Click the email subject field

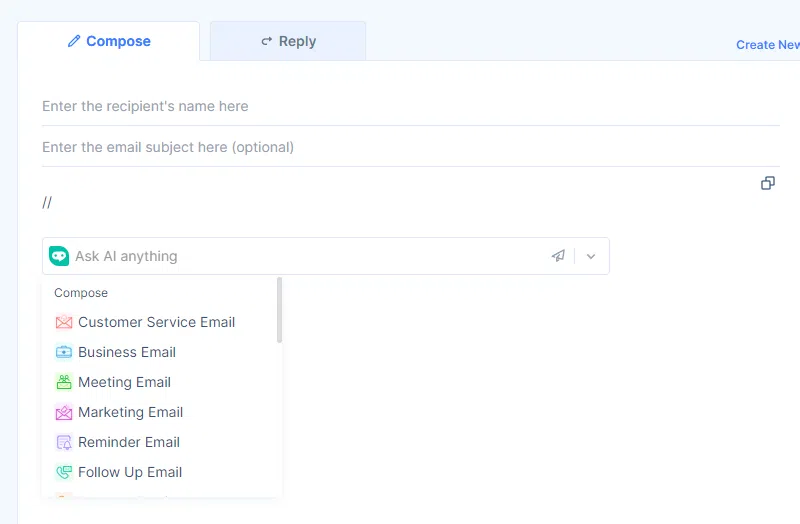[x=410, y=147]
